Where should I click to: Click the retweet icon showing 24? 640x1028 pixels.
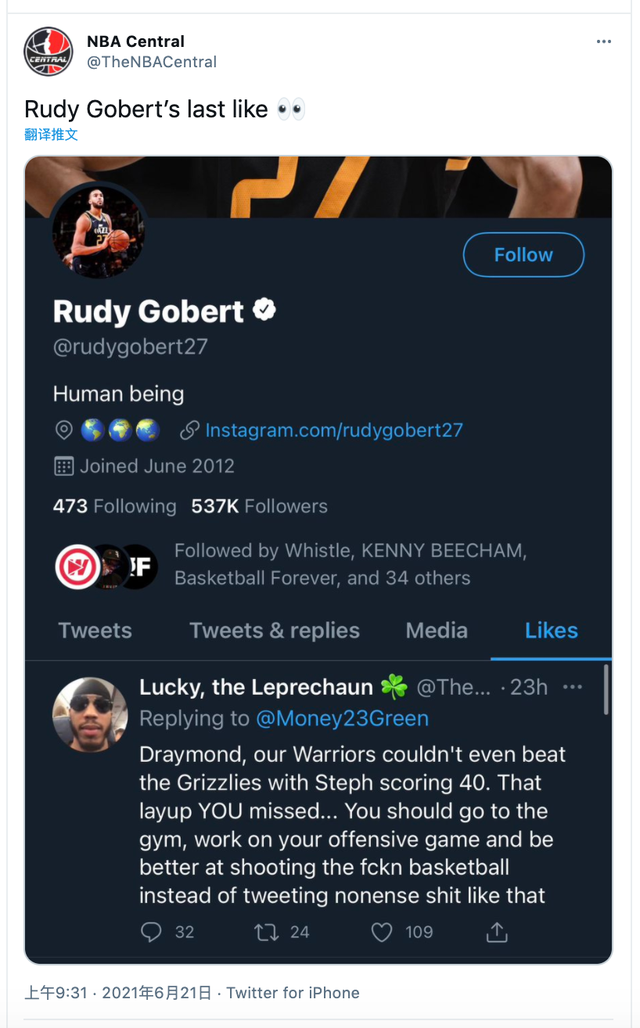click(x=267, y=932)
